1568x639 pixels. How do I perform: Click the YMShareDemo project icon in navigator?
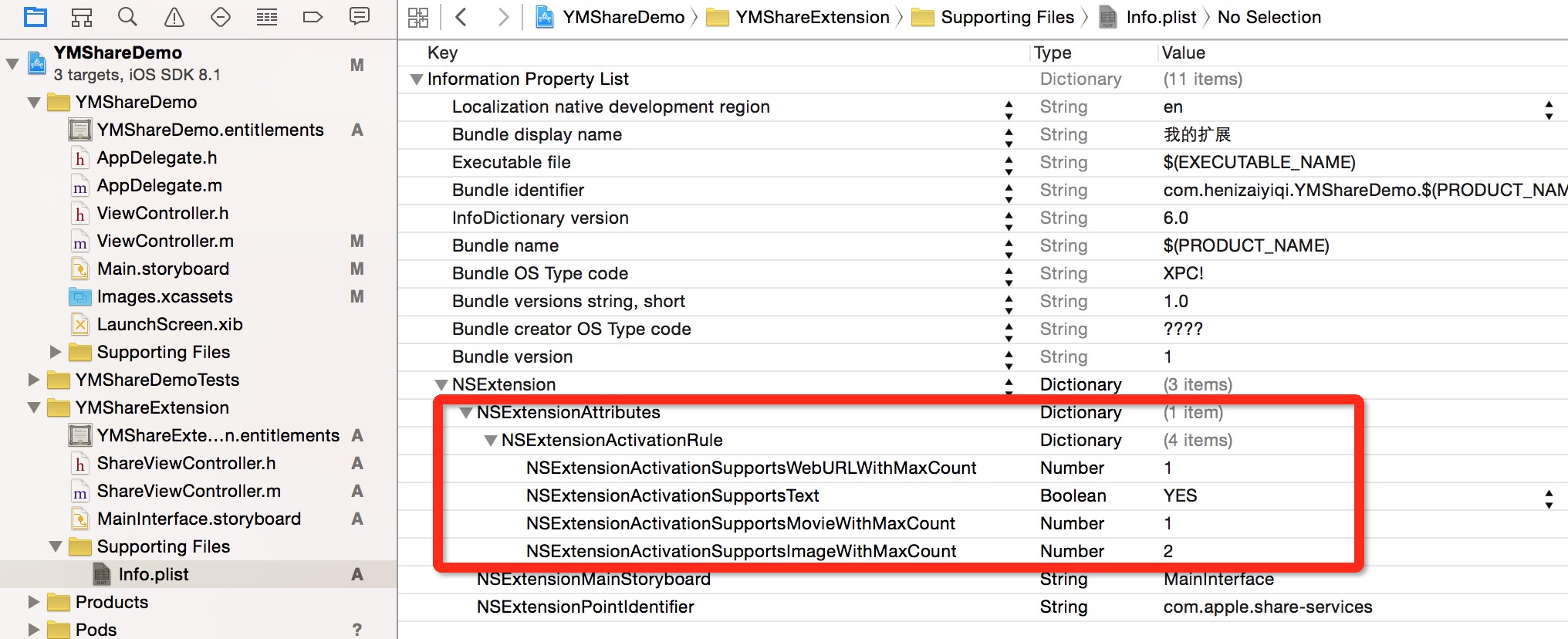[37, 63]
